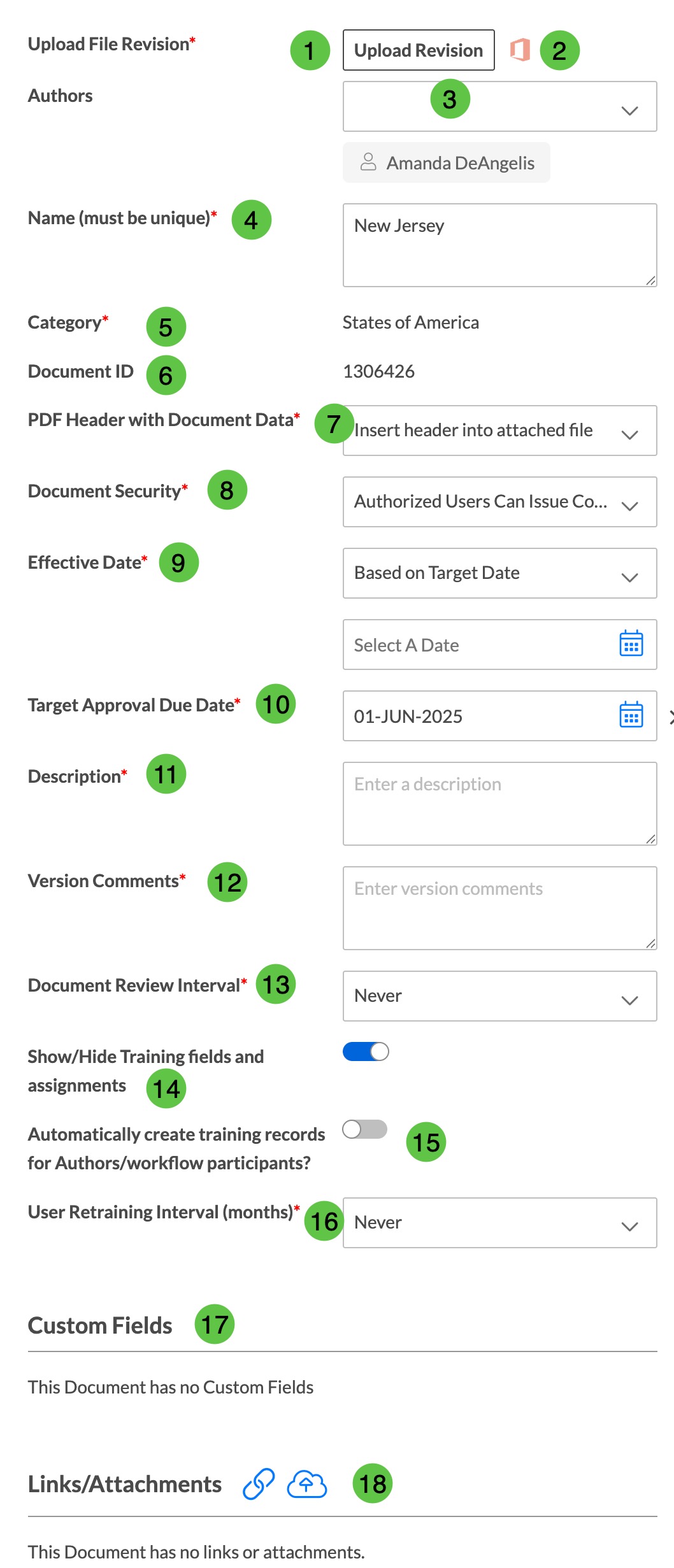Click the person icon on Amanda DeAngelis
Viewport: 674px width, 1568px height.
pos(368,162)
